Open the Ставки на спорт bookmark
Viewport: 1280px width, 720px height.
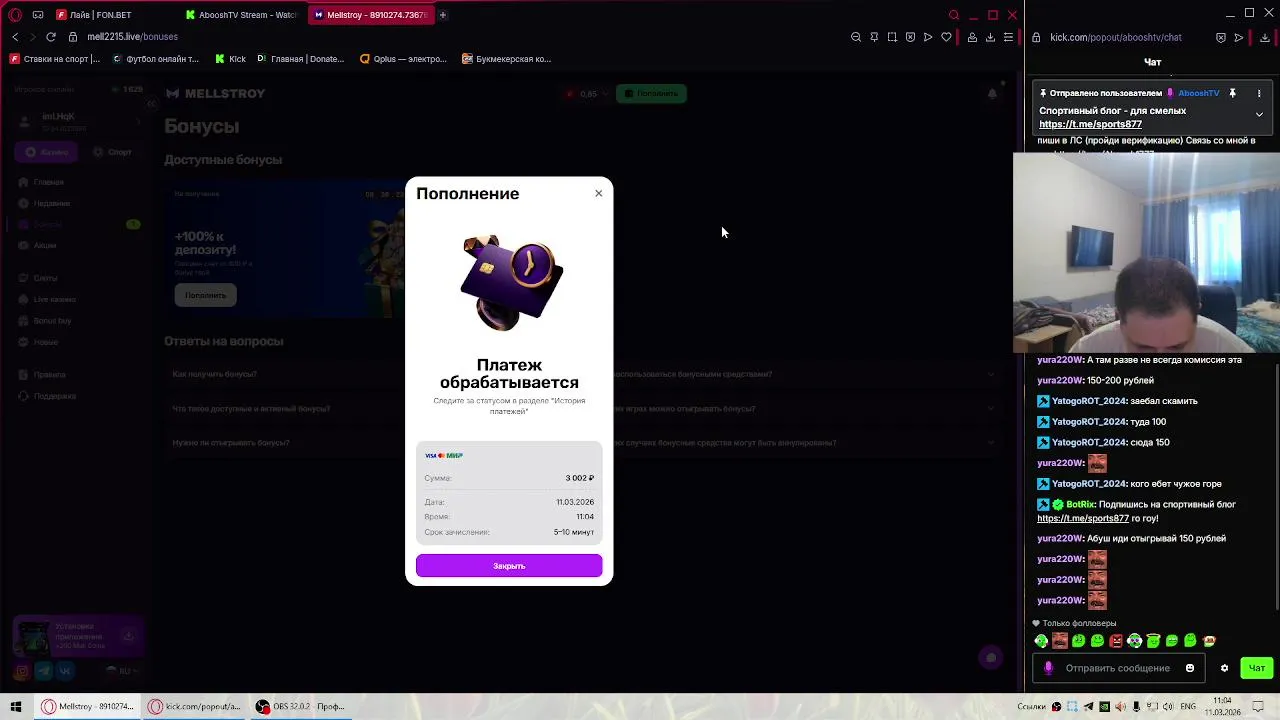(55, 59)
